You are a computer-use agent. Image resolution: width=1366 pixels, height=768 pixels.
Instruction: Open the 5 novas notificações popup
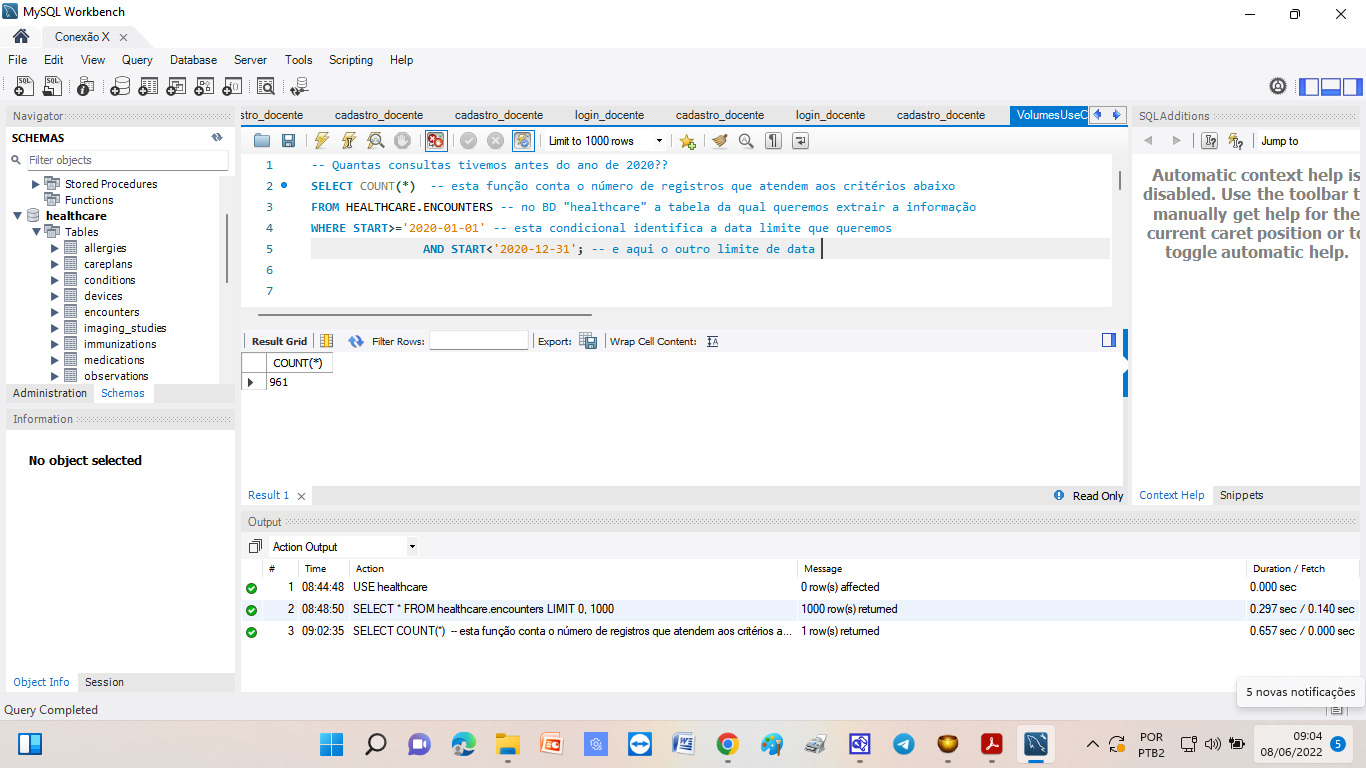click(x=1300, y=692)
